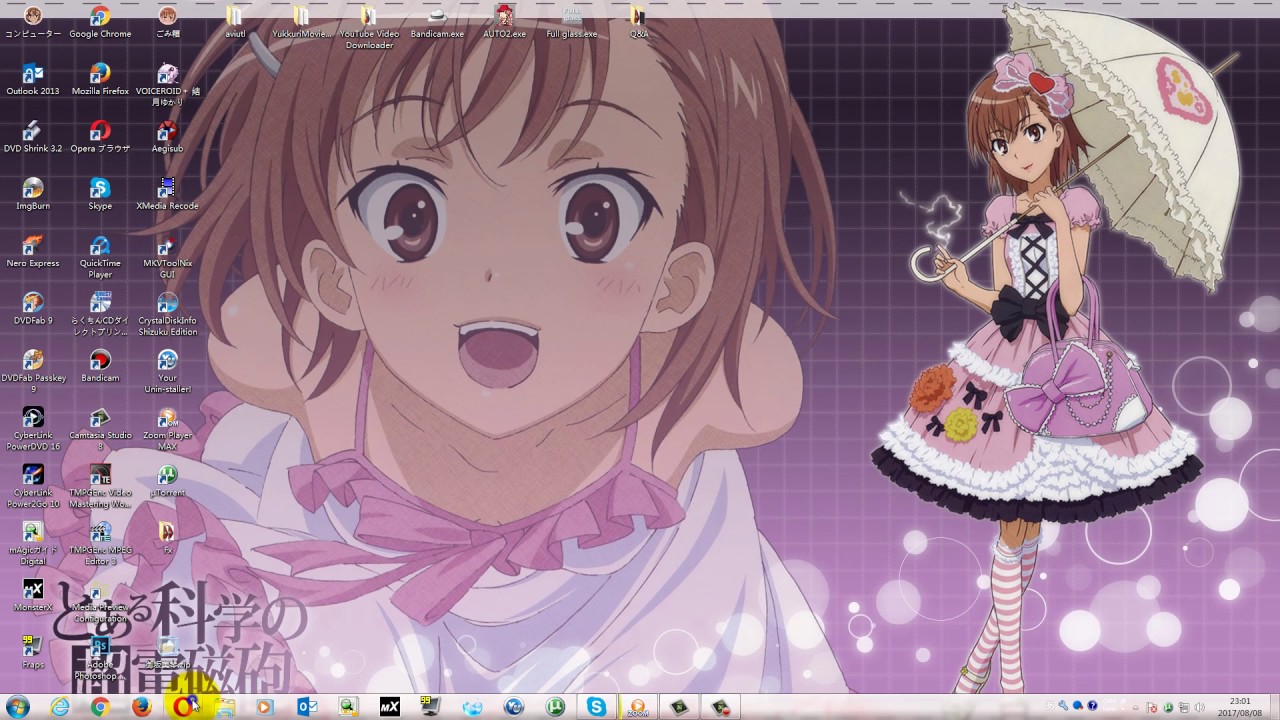
Task: Open the らくちんCDダイレクトプリント shortcut
Action: pyautogui.click(x=100, y=314)
